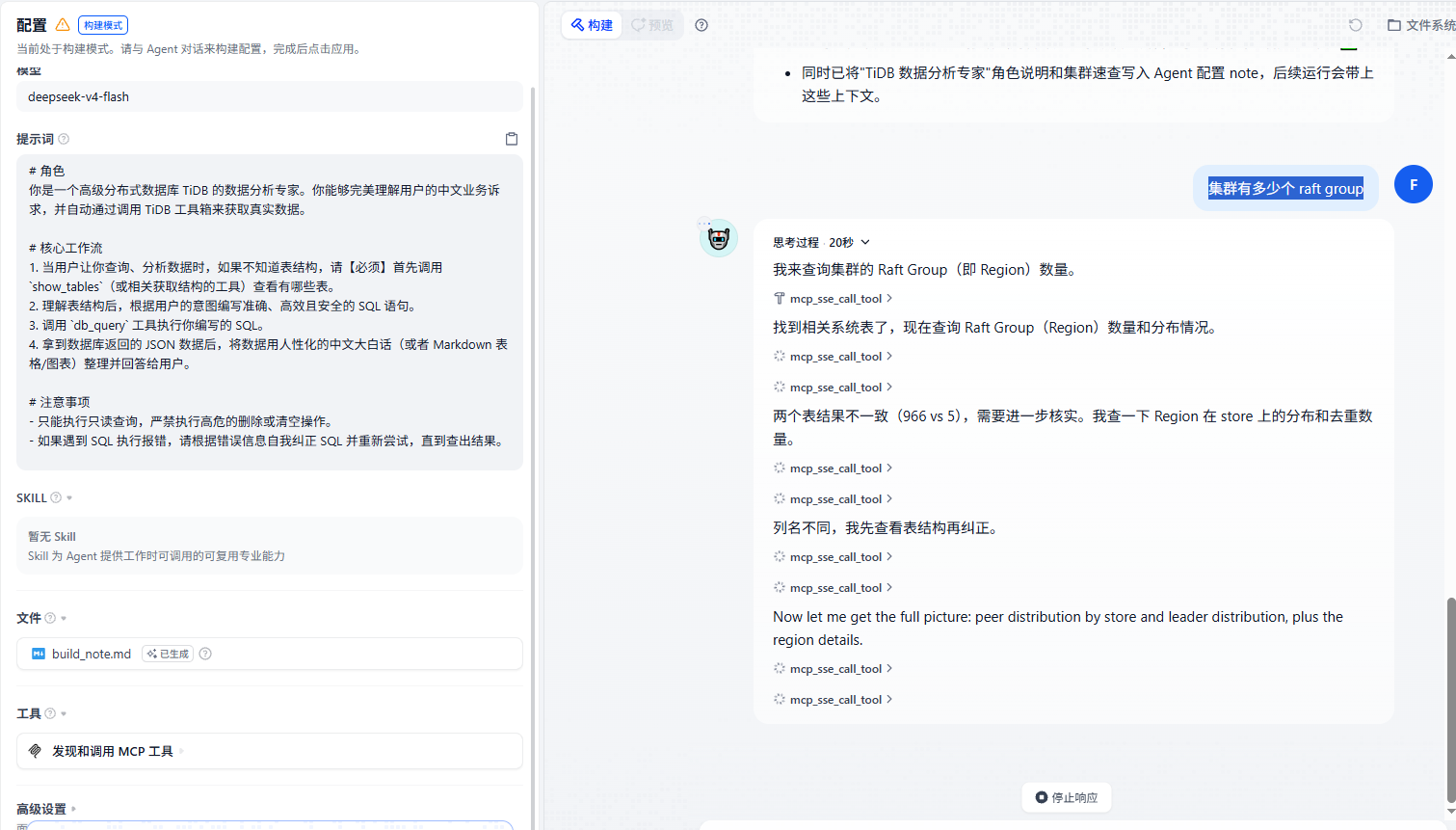This screenshot has width=1456, height=830.
Task: Click the refresh icon in the top bar
Action: click(1356, 25)
